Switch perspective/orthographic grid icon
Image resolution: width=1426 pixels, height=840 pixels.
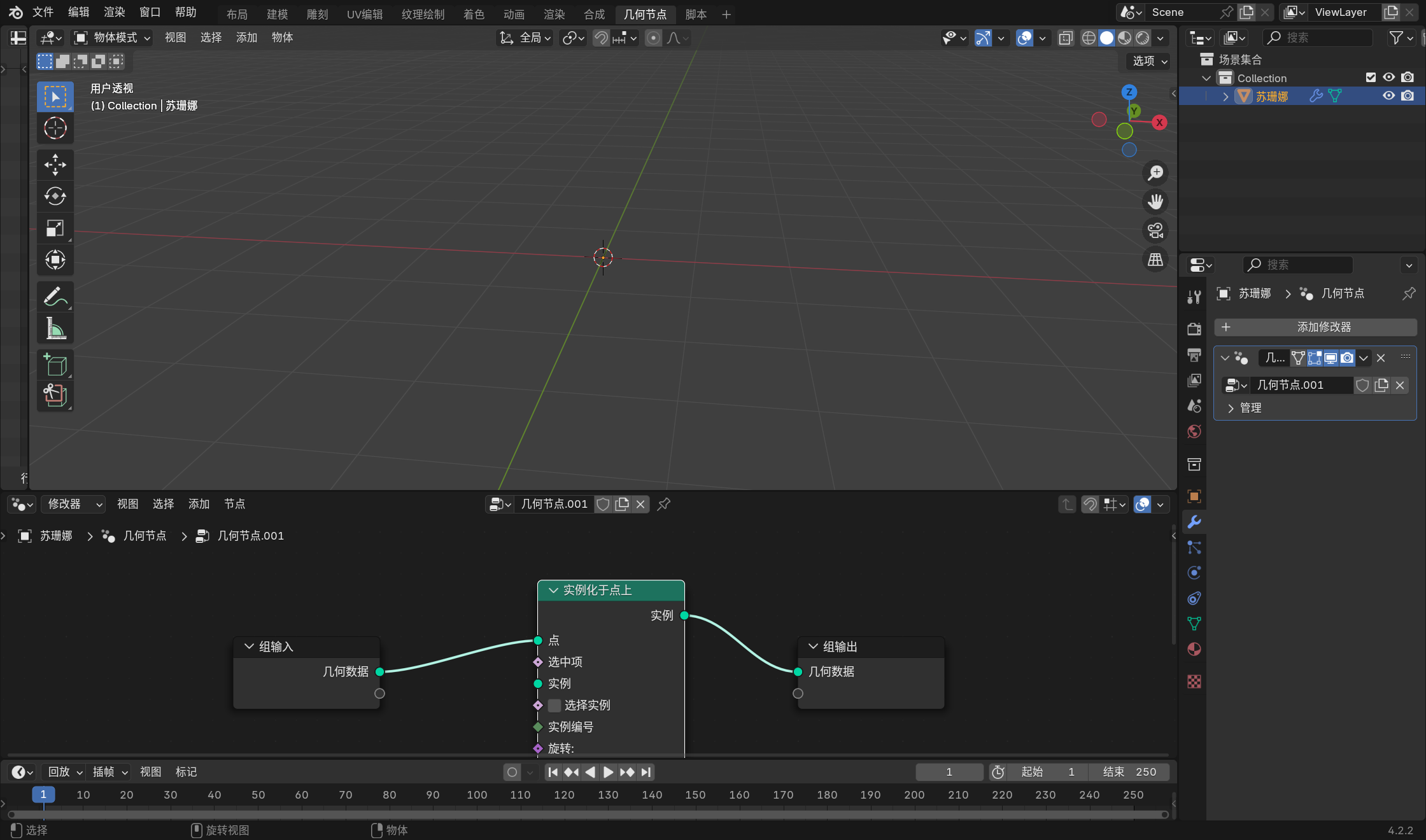1155,260
